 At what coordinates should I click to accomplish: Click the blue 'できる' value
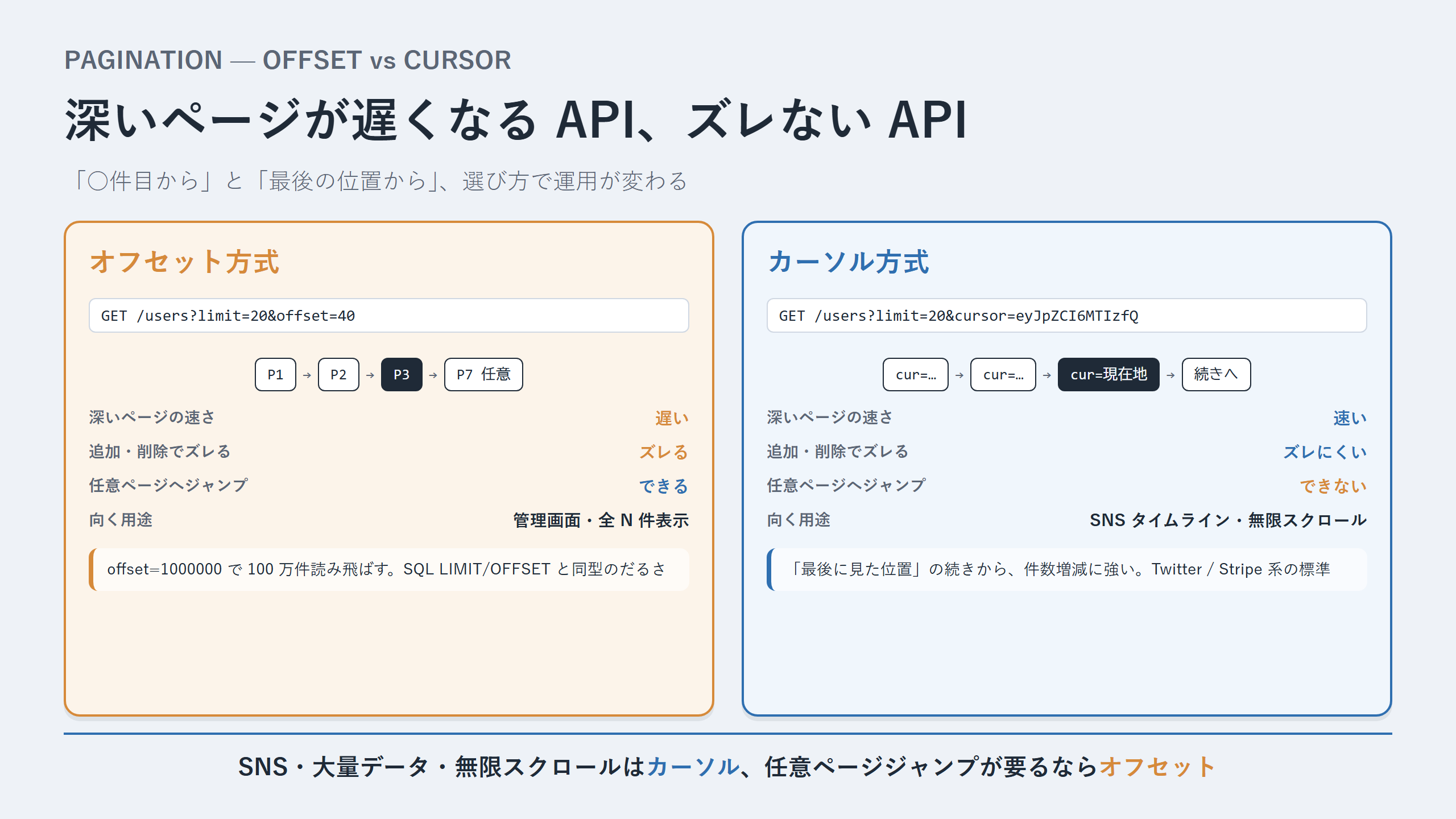click(x=664, y=486)
